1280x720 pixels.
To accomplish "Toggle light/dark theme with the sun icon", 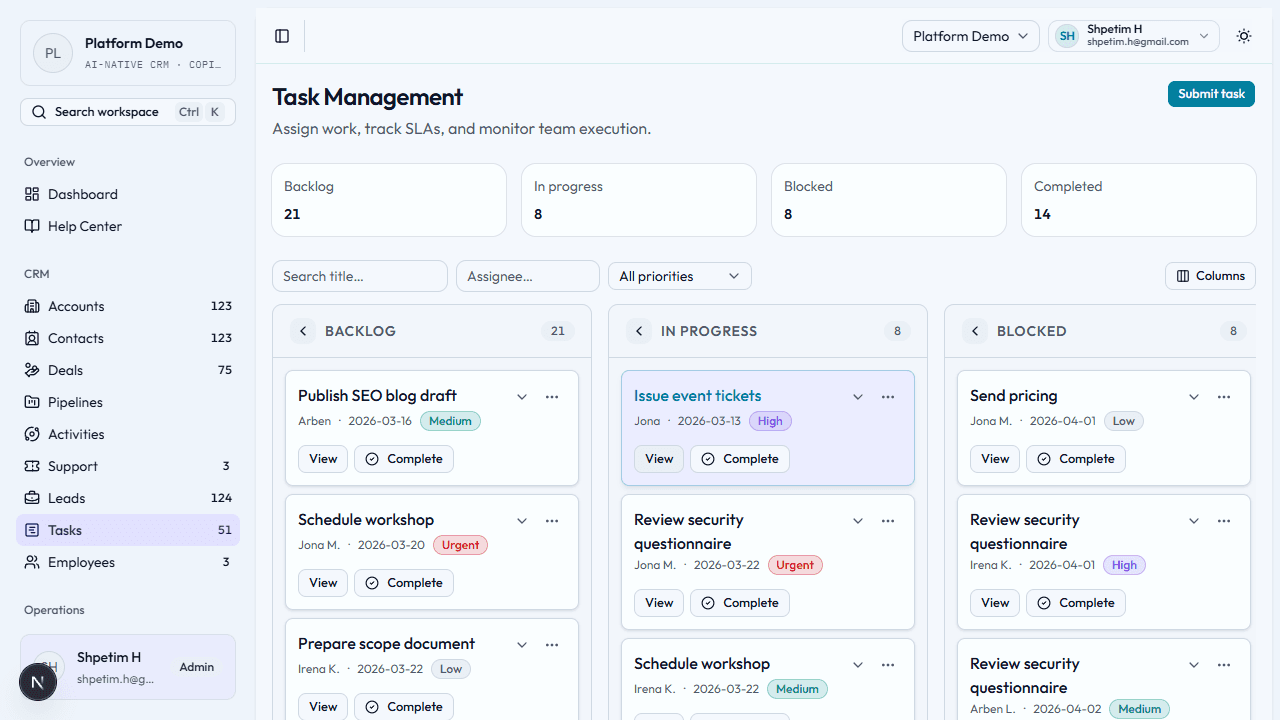I will 1243,36.
